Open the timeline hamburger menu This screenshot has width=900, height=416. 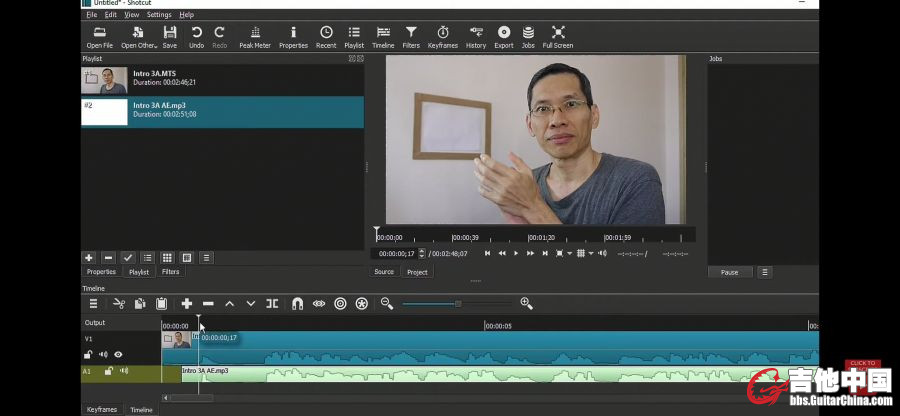point(93,304)
